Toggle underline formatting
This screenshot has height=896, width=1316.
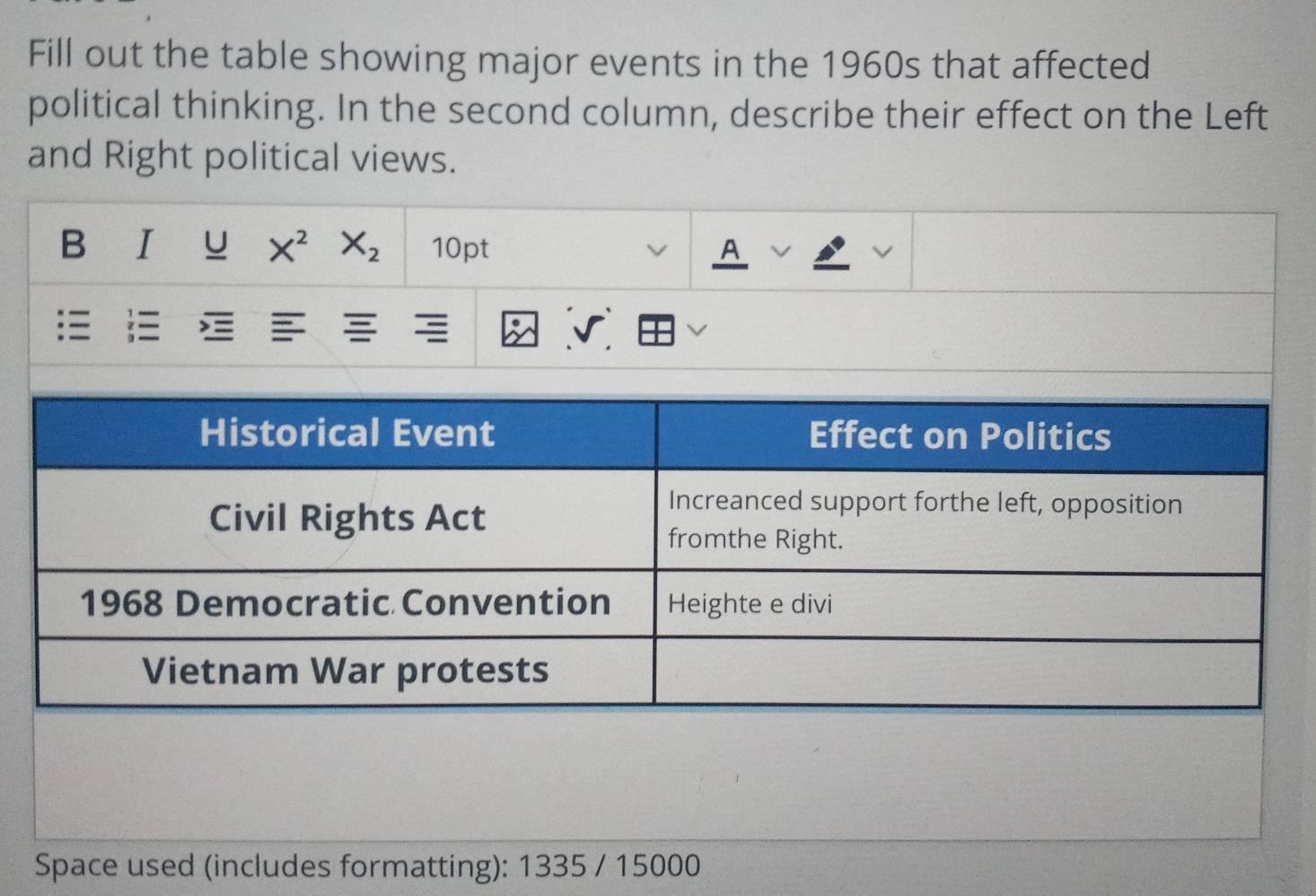(x=215, y=245)
